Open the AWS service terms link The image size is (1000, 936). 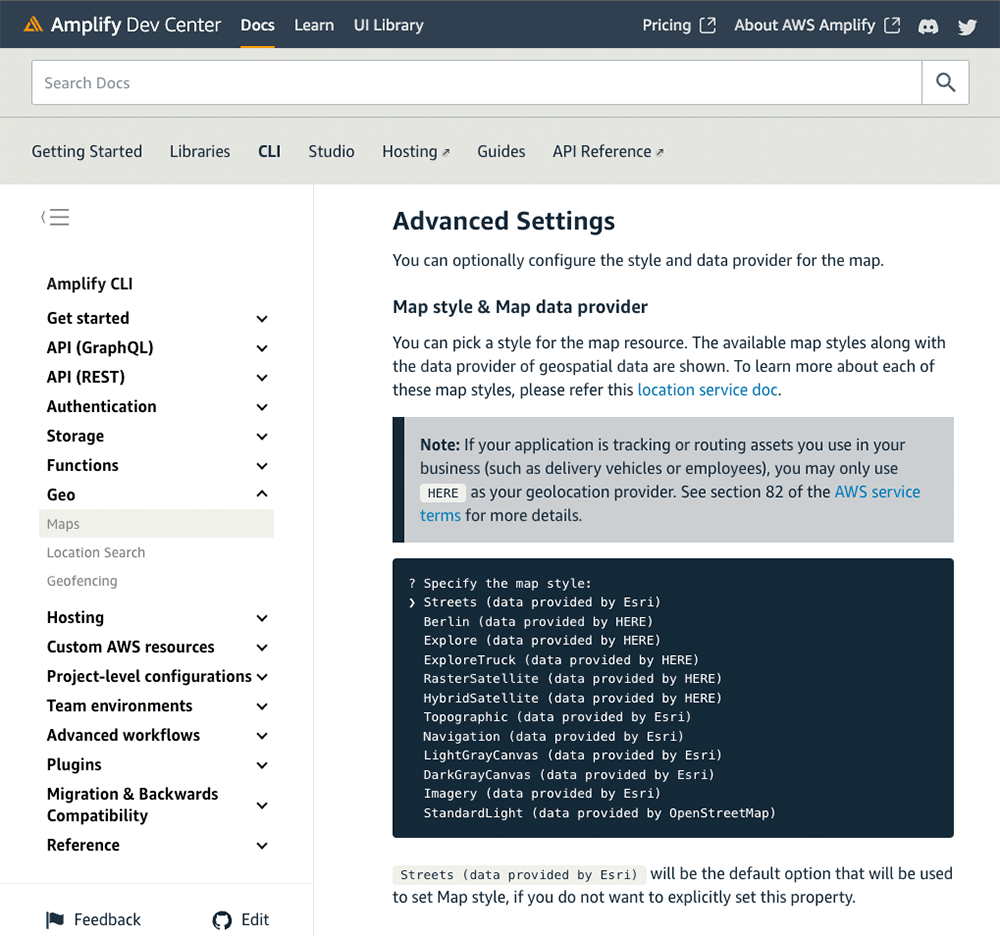tap(877, 492)
